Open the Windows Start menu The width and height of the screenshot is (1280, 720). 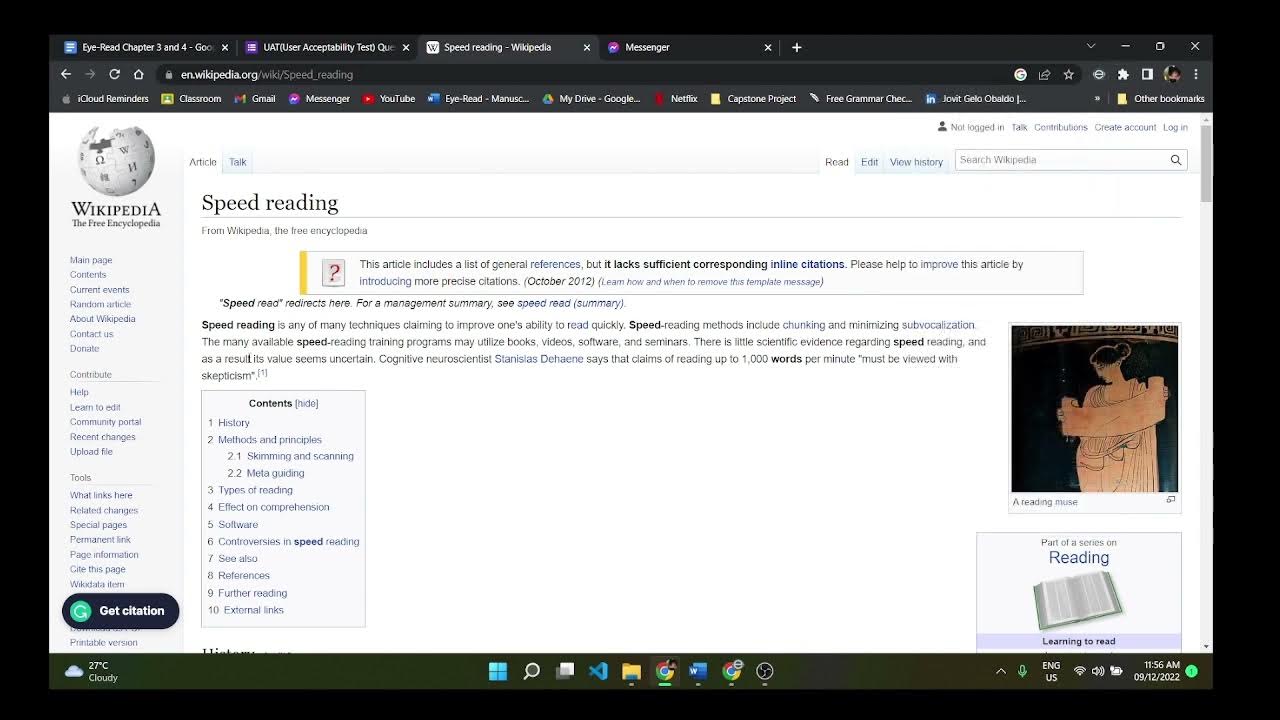click(x=497, y=671)
